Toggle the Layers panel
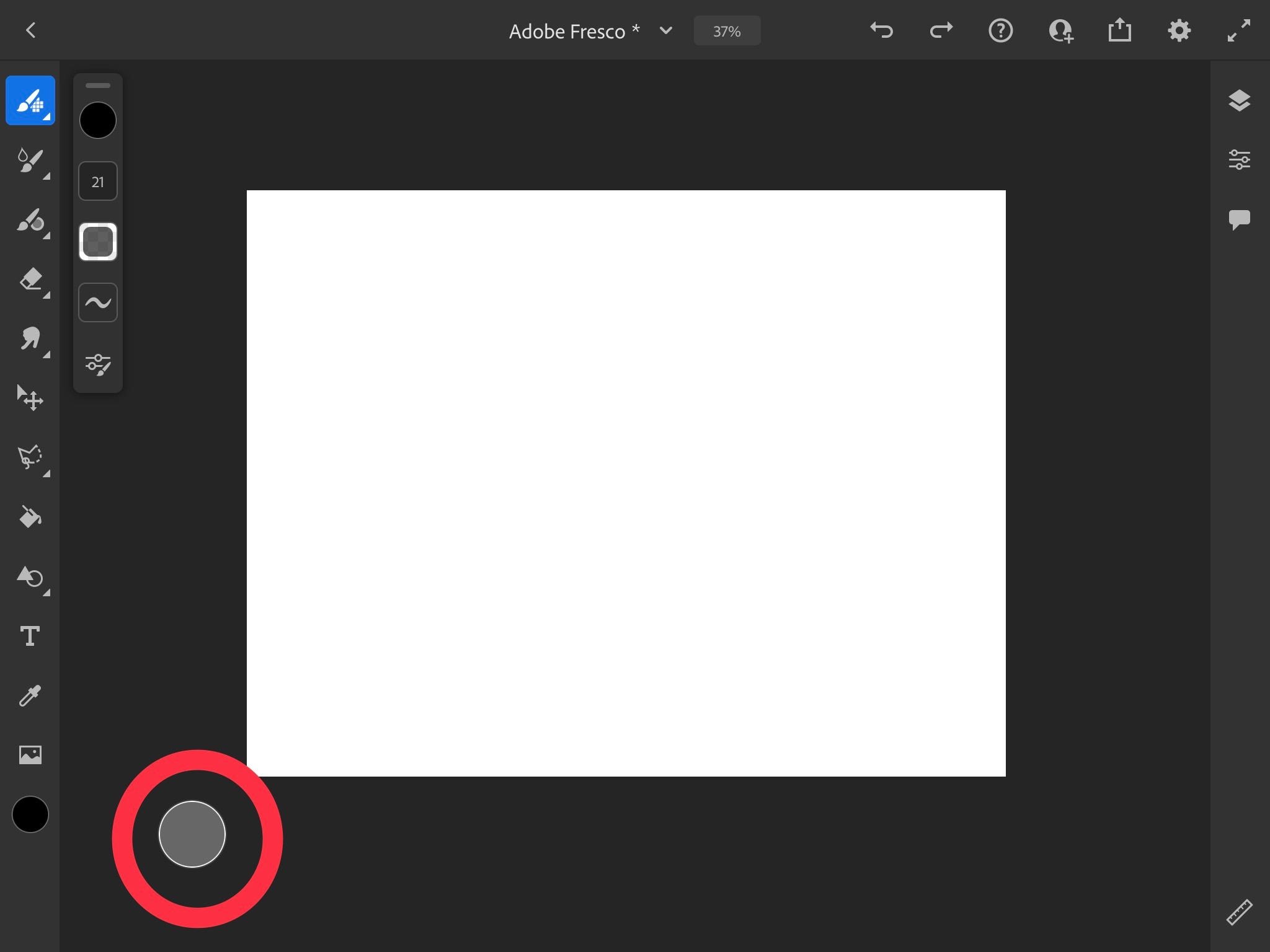 (x=1239, y=100)
